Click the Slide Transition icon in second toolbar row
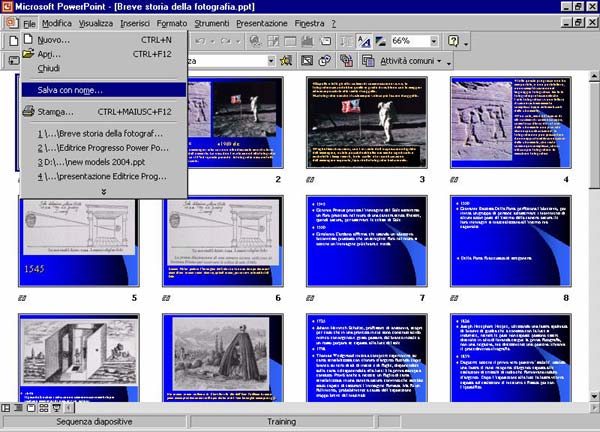Viewport: 600px width, 432px height. click(14, 60)
